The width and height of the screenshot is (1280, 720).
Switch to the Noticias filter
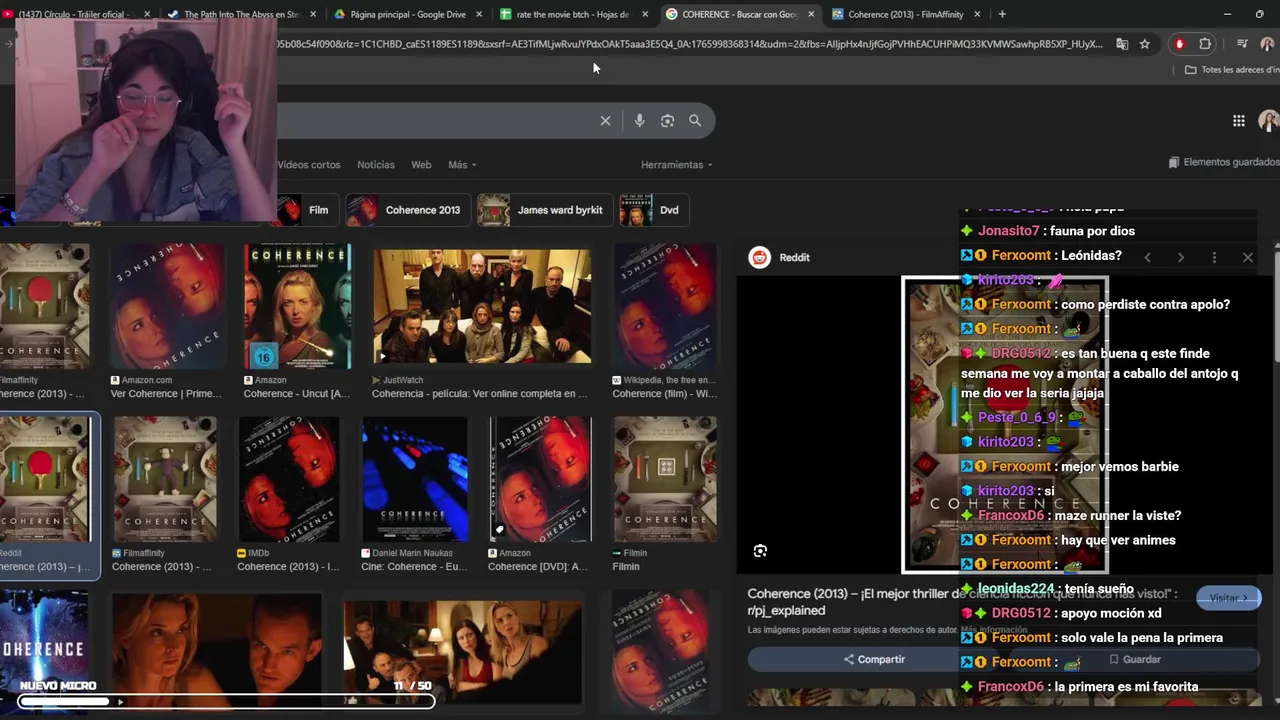(376, 164)
